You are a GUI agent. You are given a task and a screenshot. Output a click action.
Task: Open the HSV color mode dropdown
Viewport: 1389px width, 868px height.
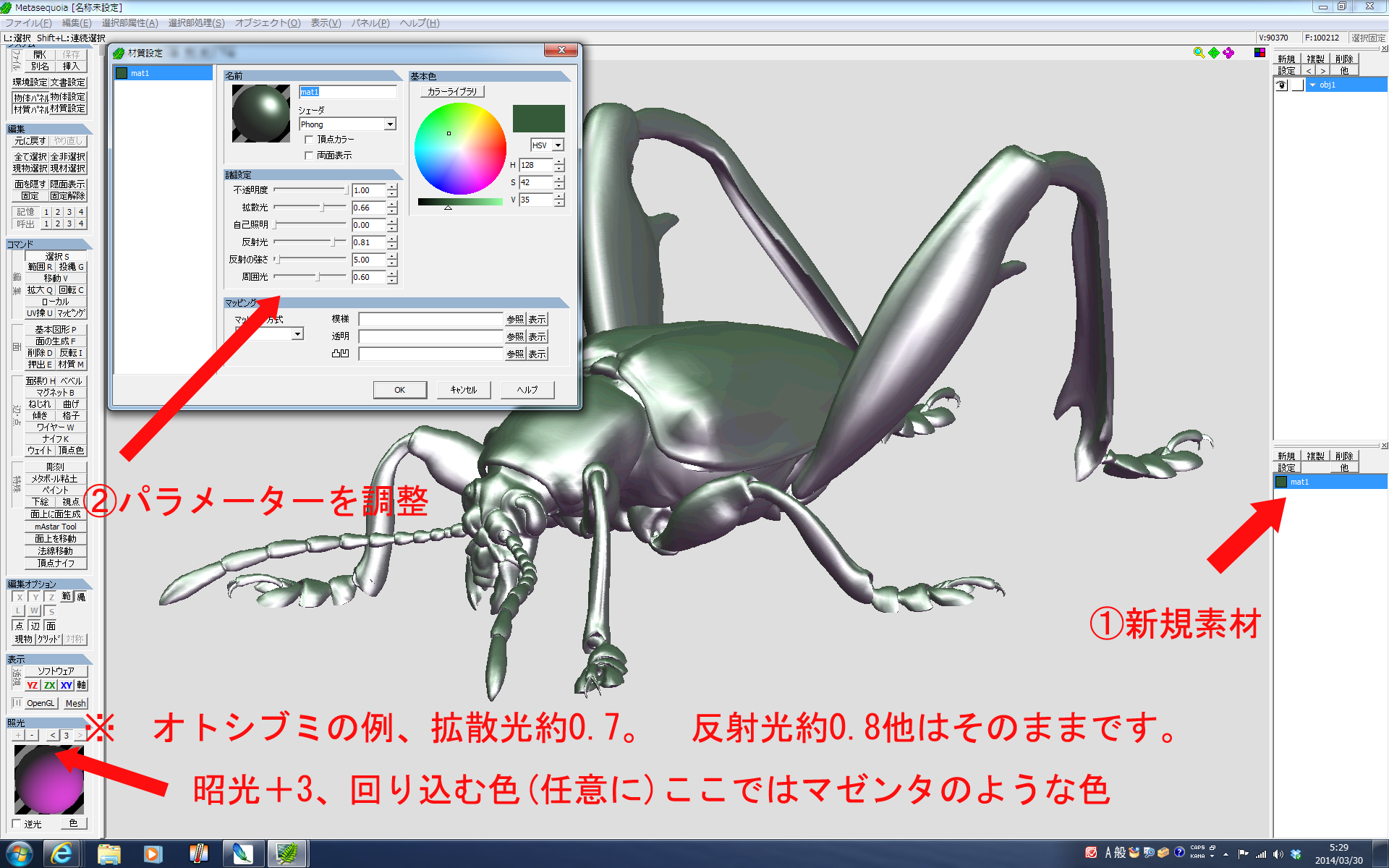[x=558, y=145]
